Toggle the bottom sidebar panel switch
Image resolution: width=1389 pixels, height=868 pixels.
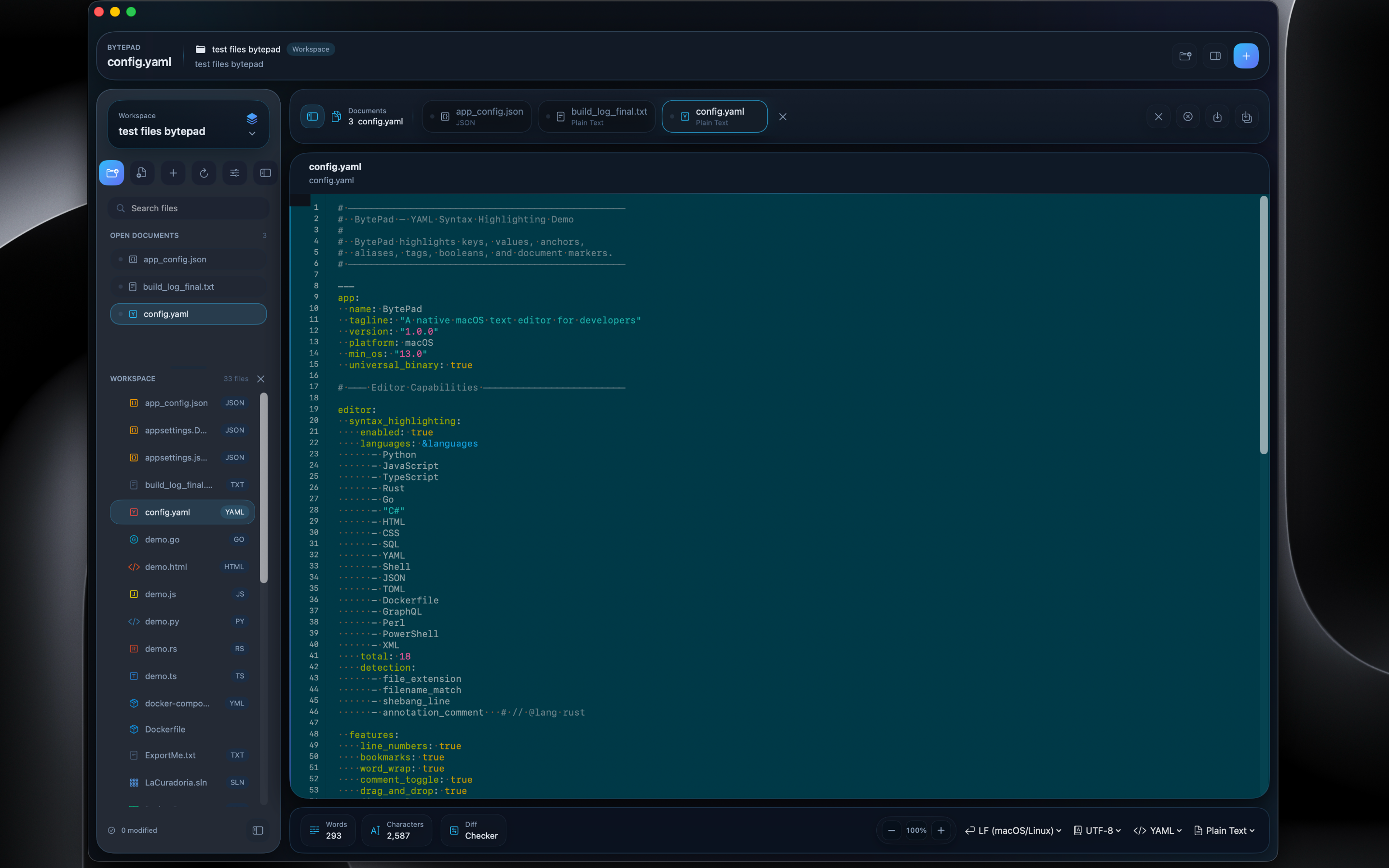pyautogui.click(x=258, y=831)
